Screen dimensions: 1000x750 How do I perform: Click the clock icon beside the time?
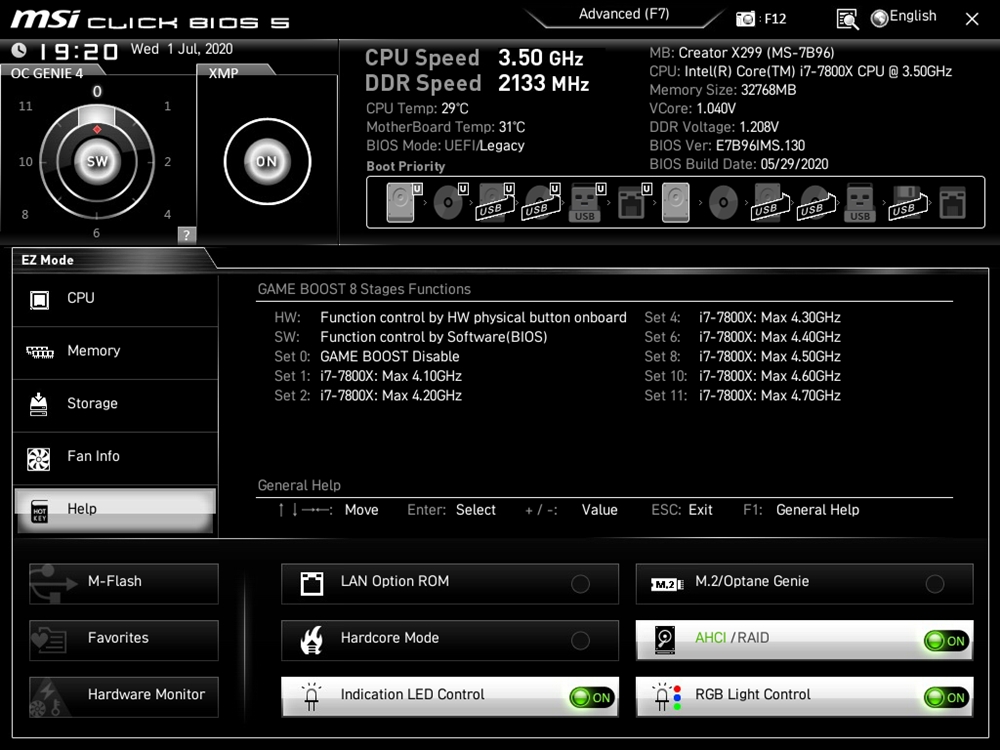[x=19, y=50]
